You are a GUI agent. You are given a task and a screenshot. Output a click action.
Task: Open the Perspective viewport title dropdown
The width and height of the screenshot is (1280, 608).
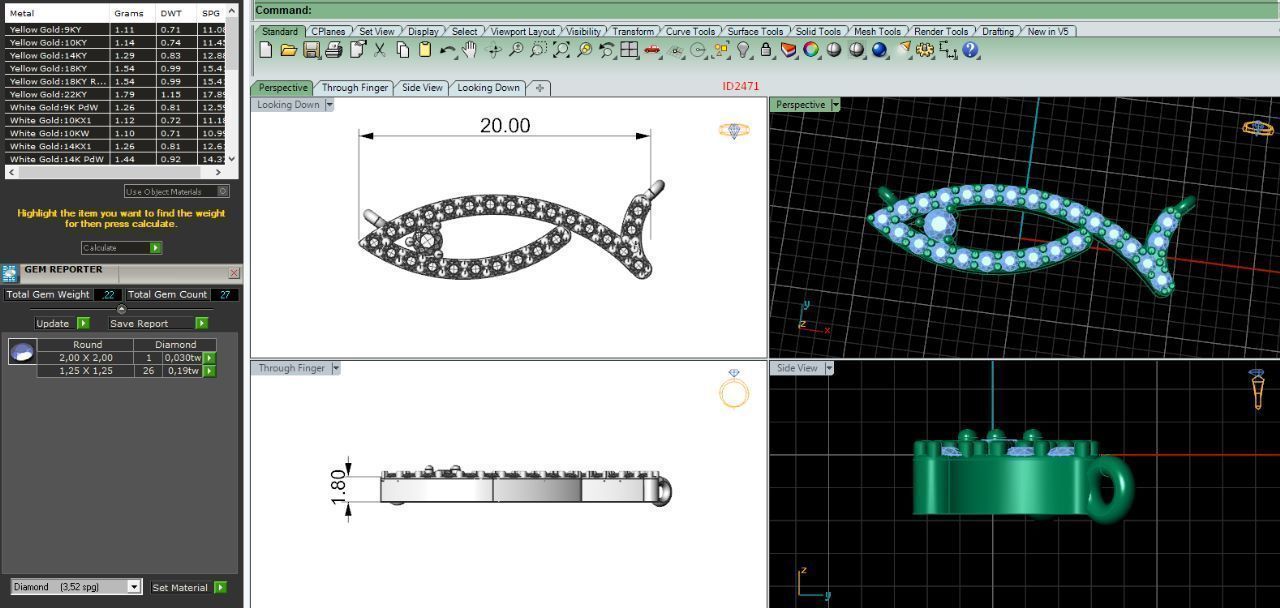835,104
